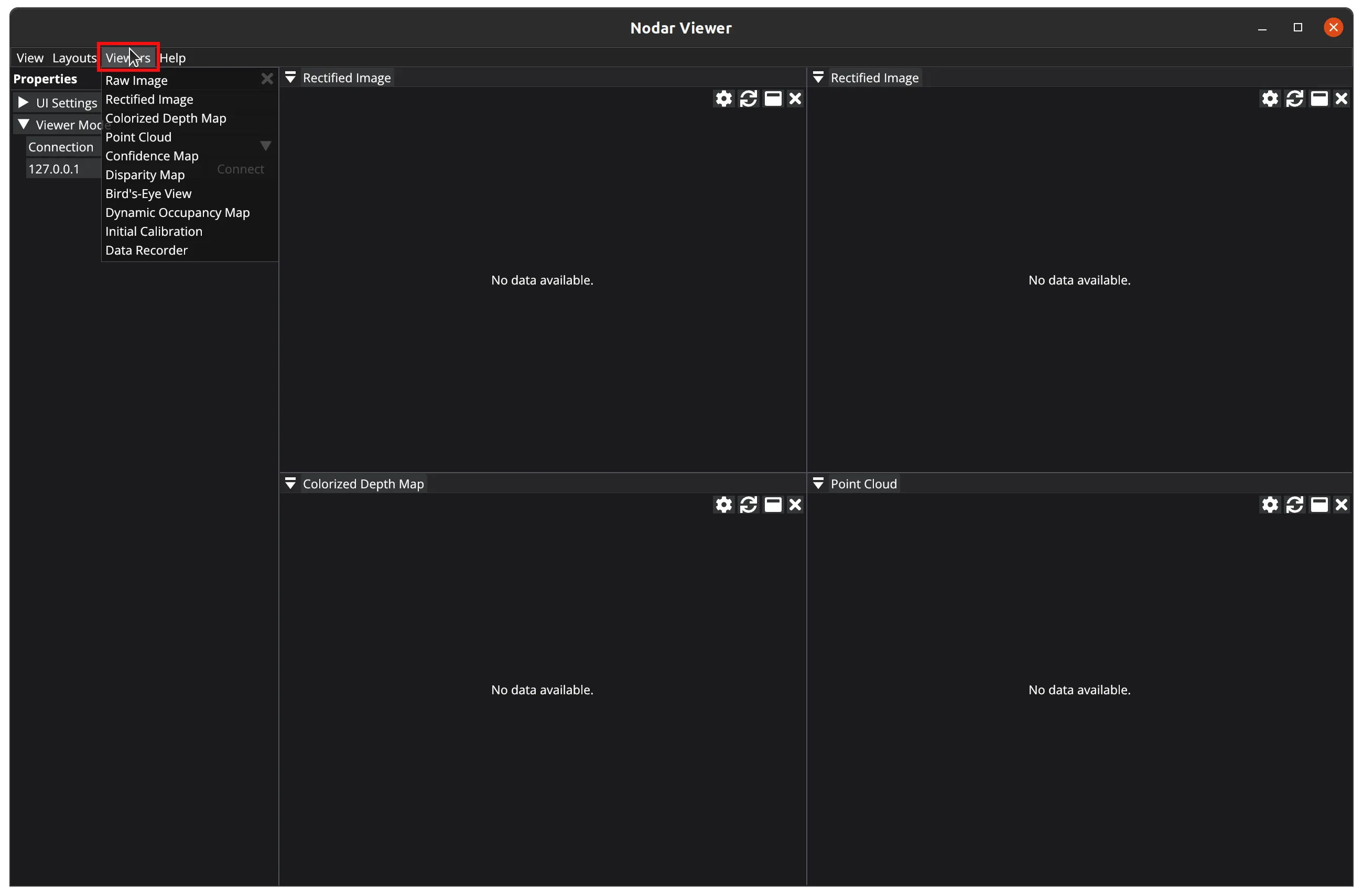Open settings gear of top-left Rectified Image panel

coord(723,99)
